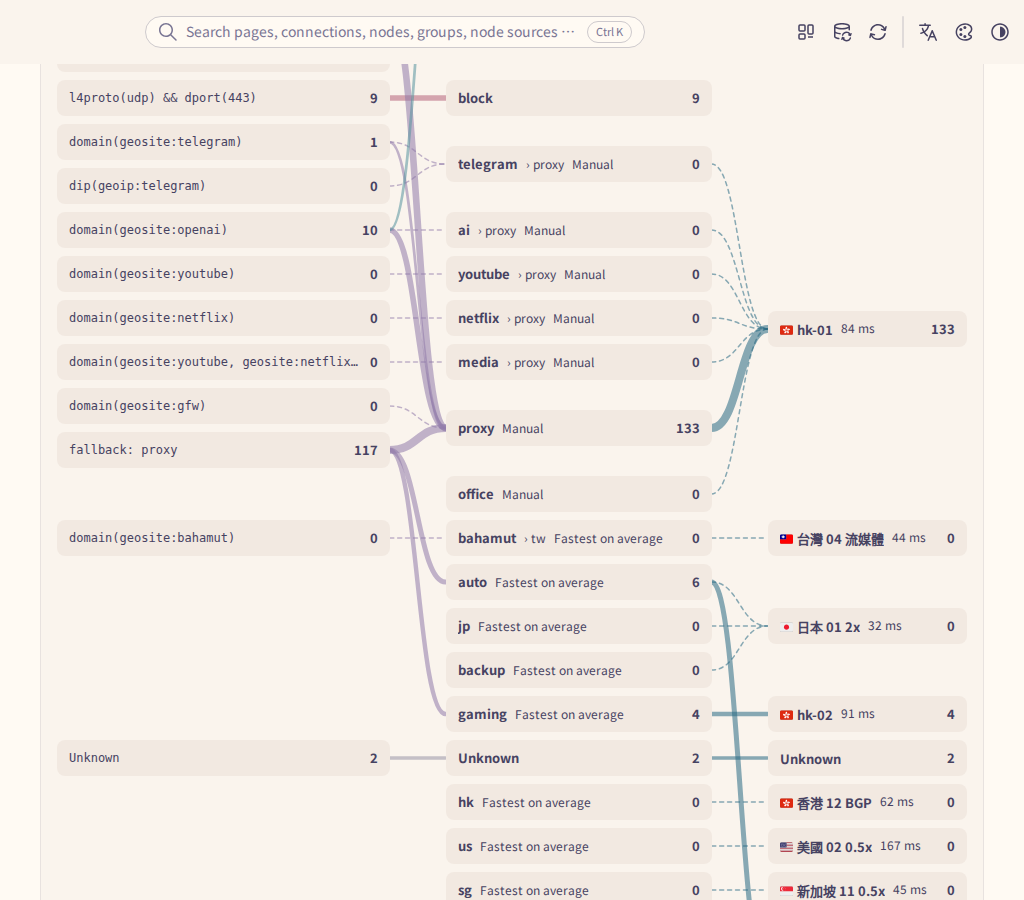This screenshot has width=1024, height=900.
Task: Open the color palette theme icon
Action: click(x=964, y=32)
